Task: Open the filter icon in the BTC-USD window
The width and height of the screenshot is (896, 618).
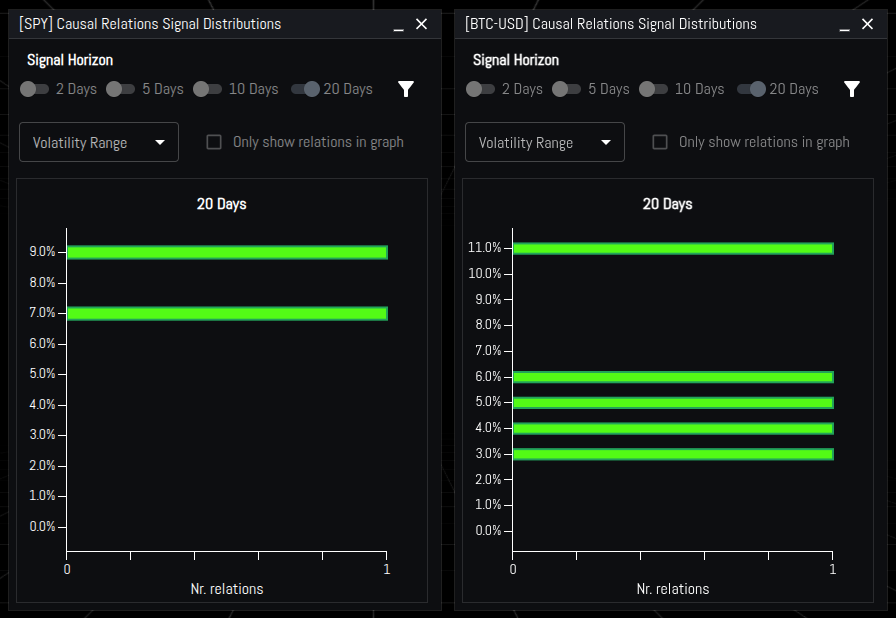Action: [851, 89]
